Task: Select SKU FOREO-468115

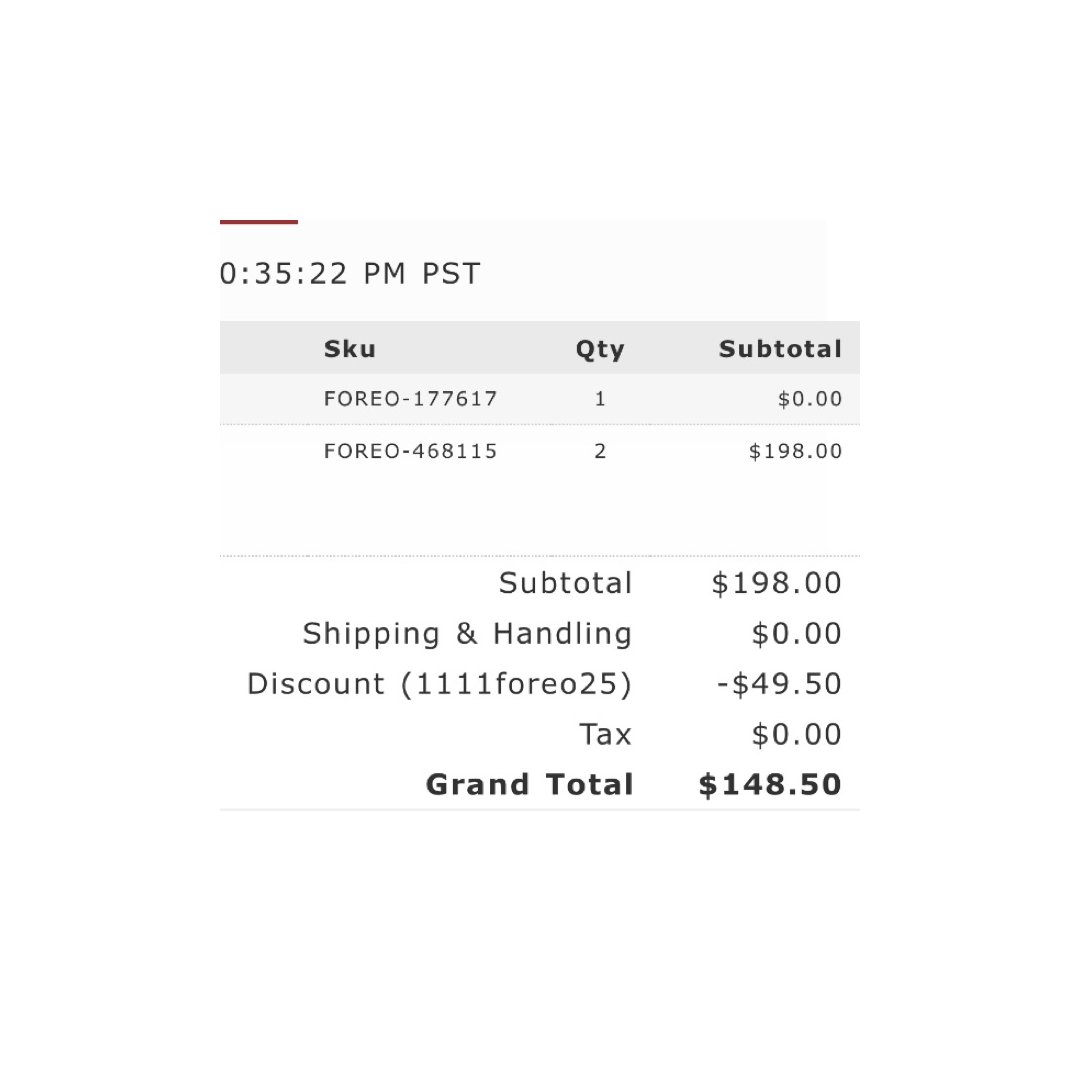Action: [411, 451]
